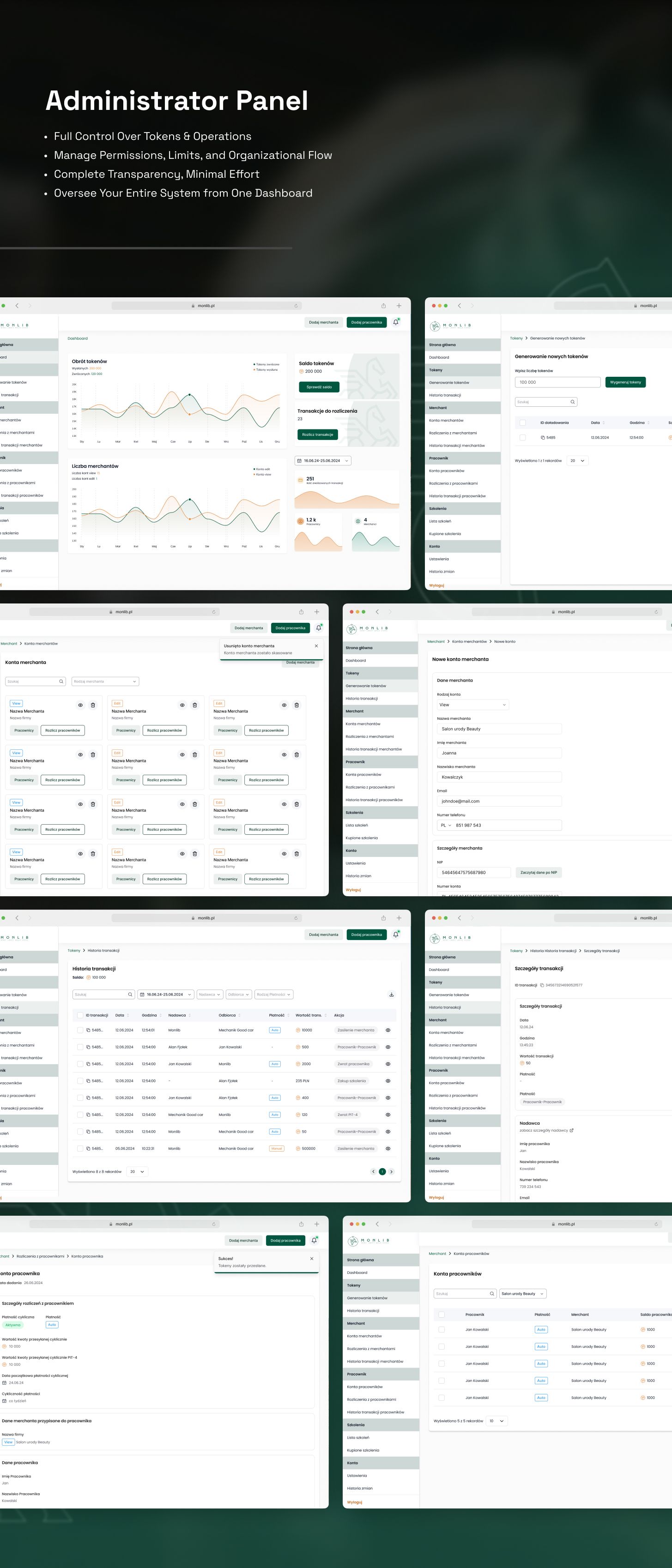Check the 235 PLN row checkbox

80,1081
